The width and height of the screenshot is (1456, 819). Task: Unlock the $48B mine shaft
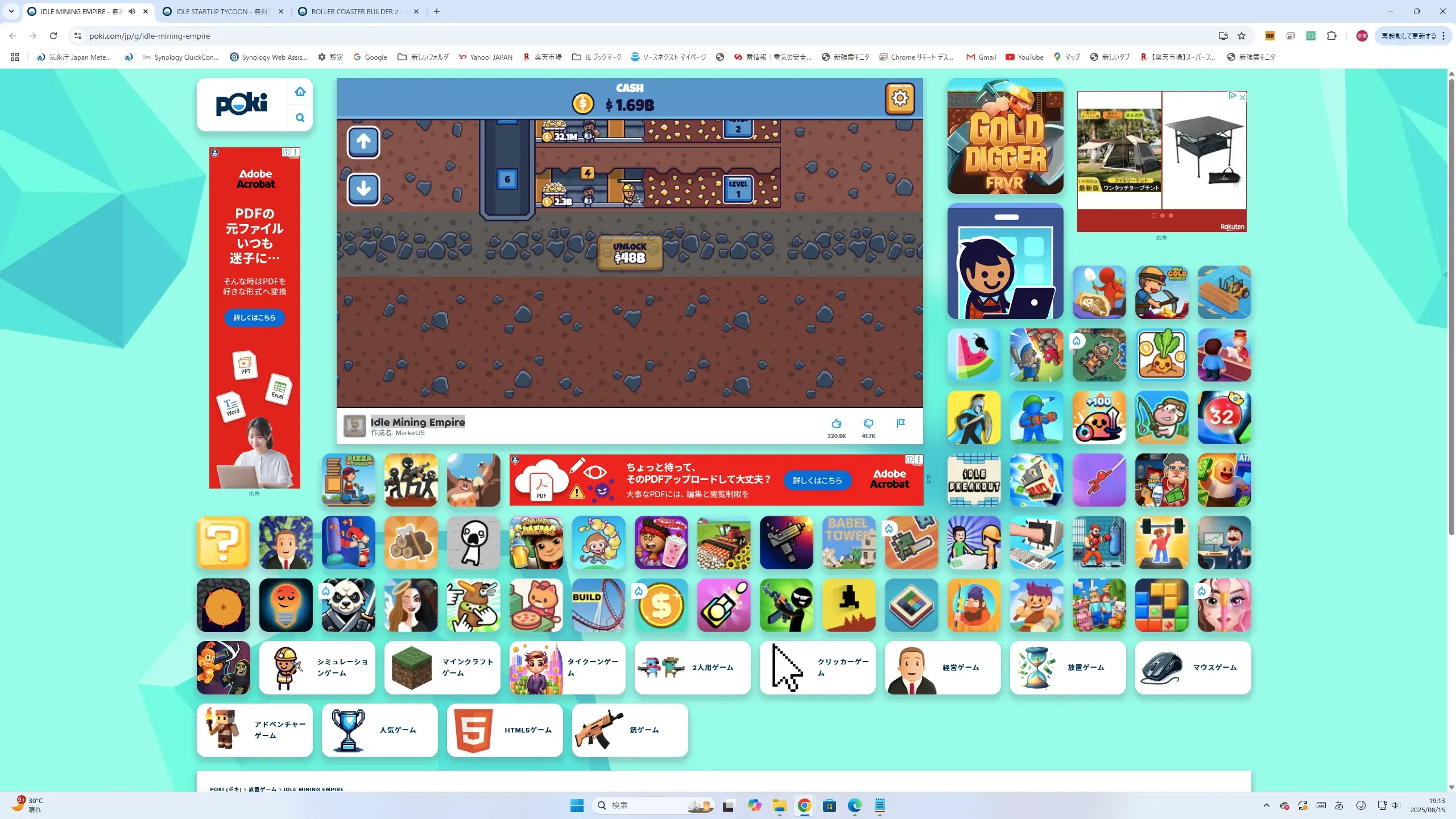630,253
